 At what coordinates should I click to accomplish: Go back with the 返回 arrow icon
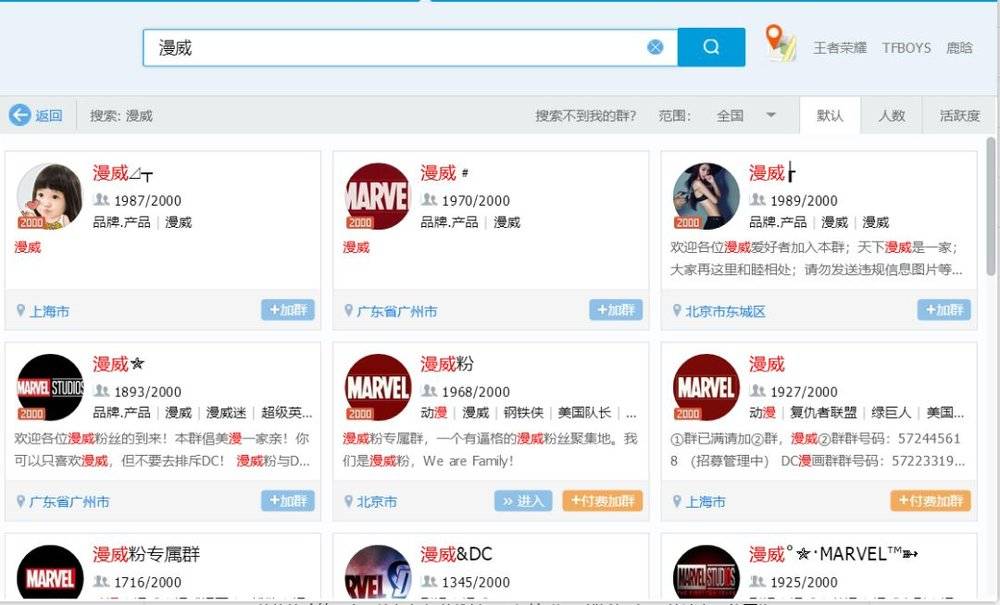coord(20,115)
